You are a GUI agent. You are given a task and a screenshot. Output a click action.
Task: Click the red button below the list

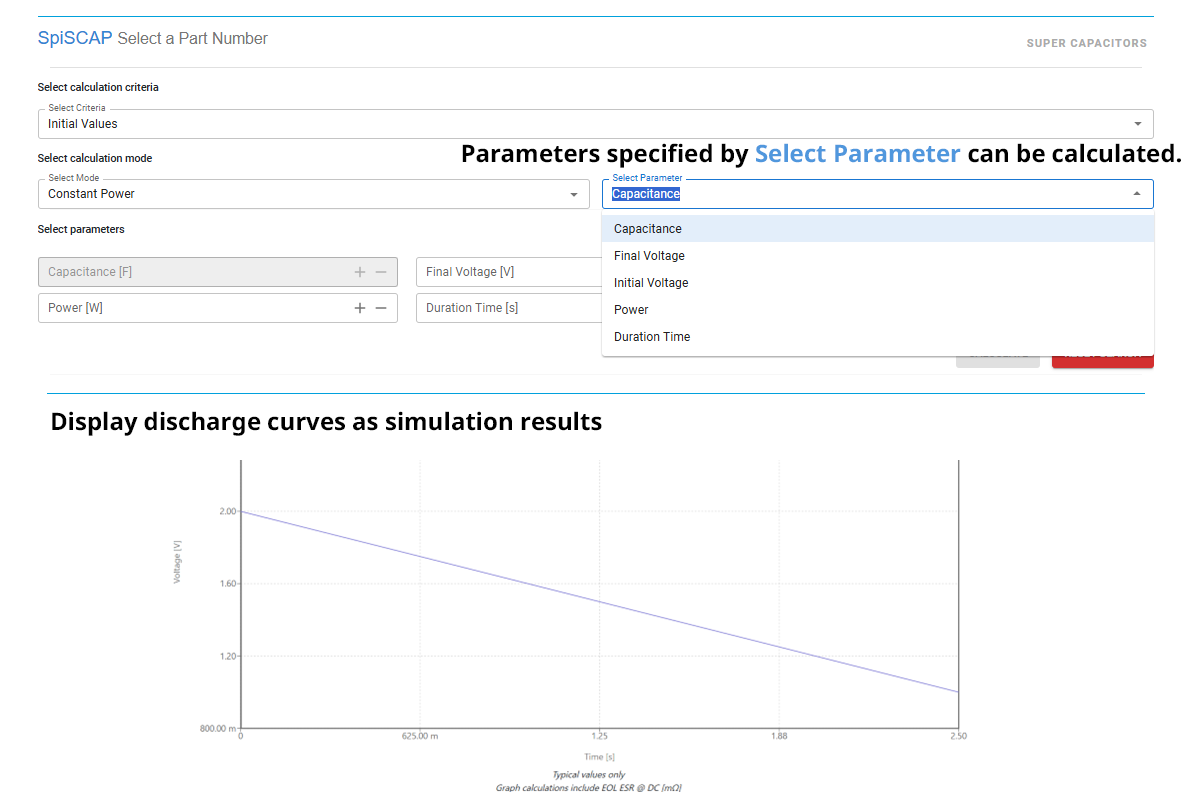click(x=1103, y=360)
